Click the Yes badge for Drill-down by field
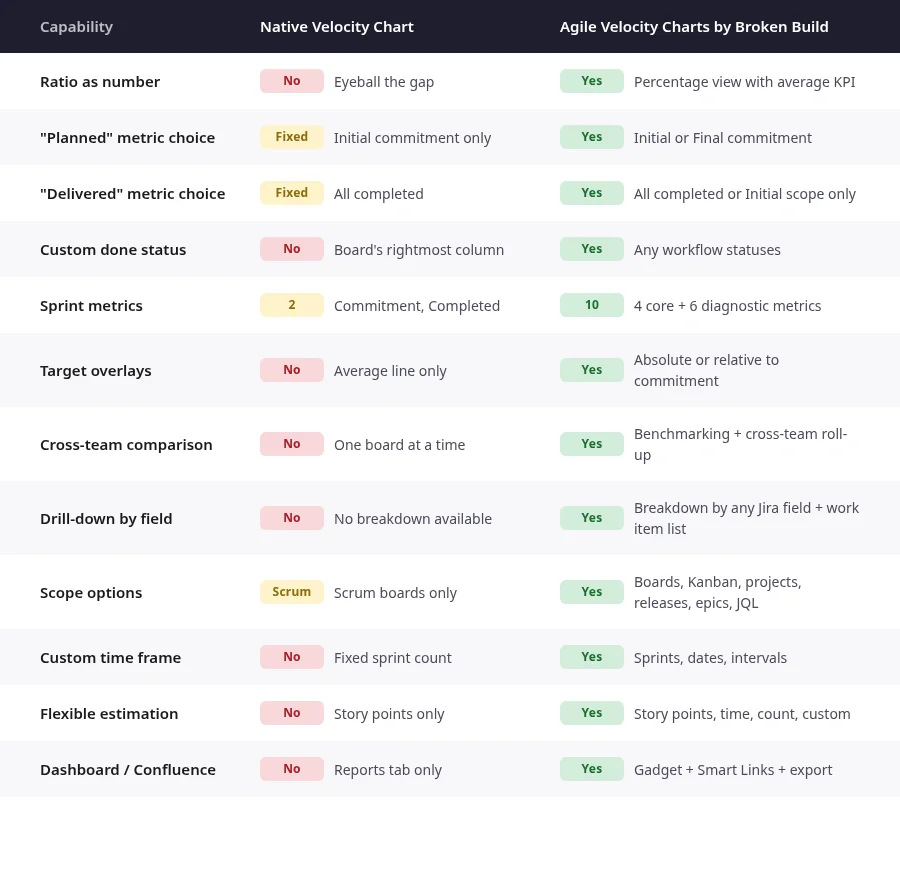The height and width of the screenshot is (880, 900). (x=592, y=518)
